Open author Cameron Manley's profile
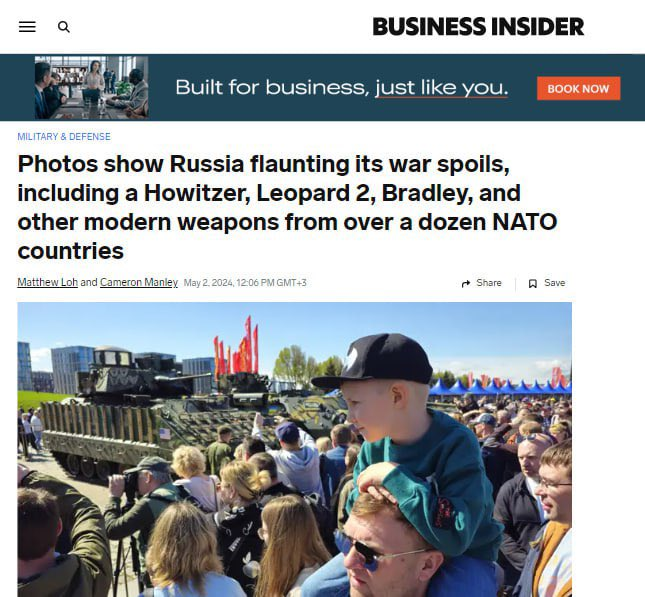This screenshot has width=645, height=597. click(139, 282)
